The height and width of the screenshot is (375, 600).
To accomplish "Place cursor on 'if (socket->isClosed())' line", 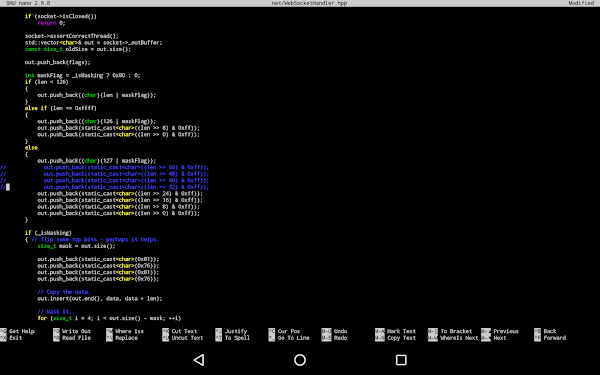I will 60,16.
